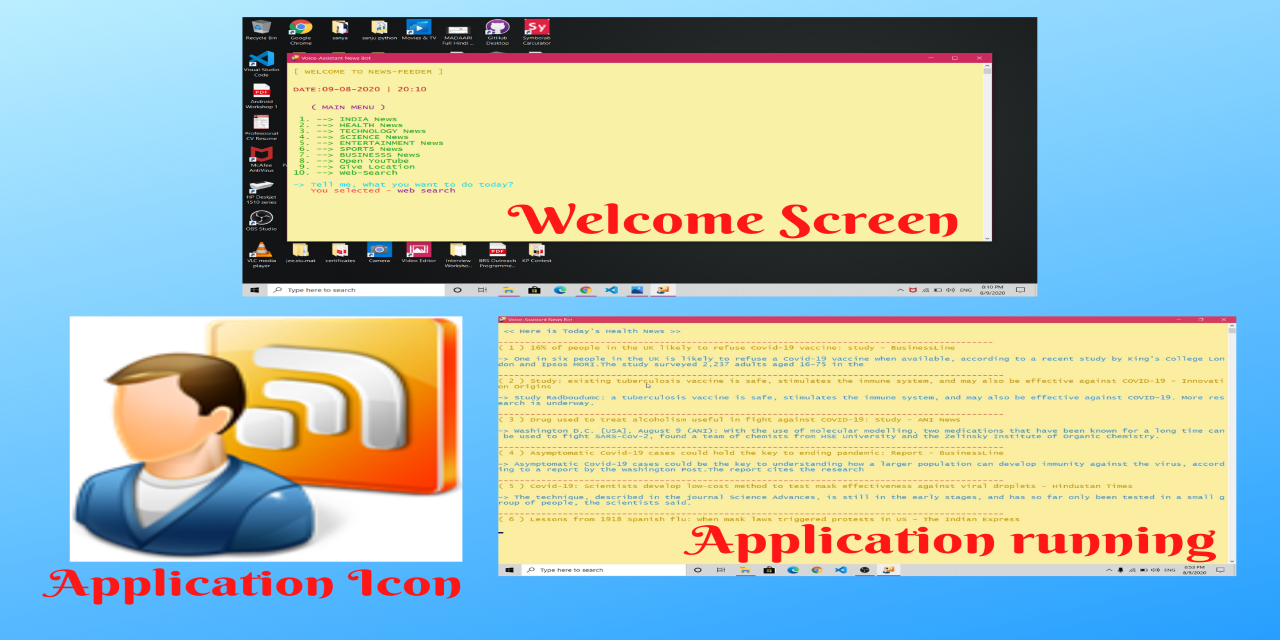Click headline about 1918 Spanish flu lessons
This screenshot has width=1280, height=640.
pyautogui.click(x=759, y=519)
